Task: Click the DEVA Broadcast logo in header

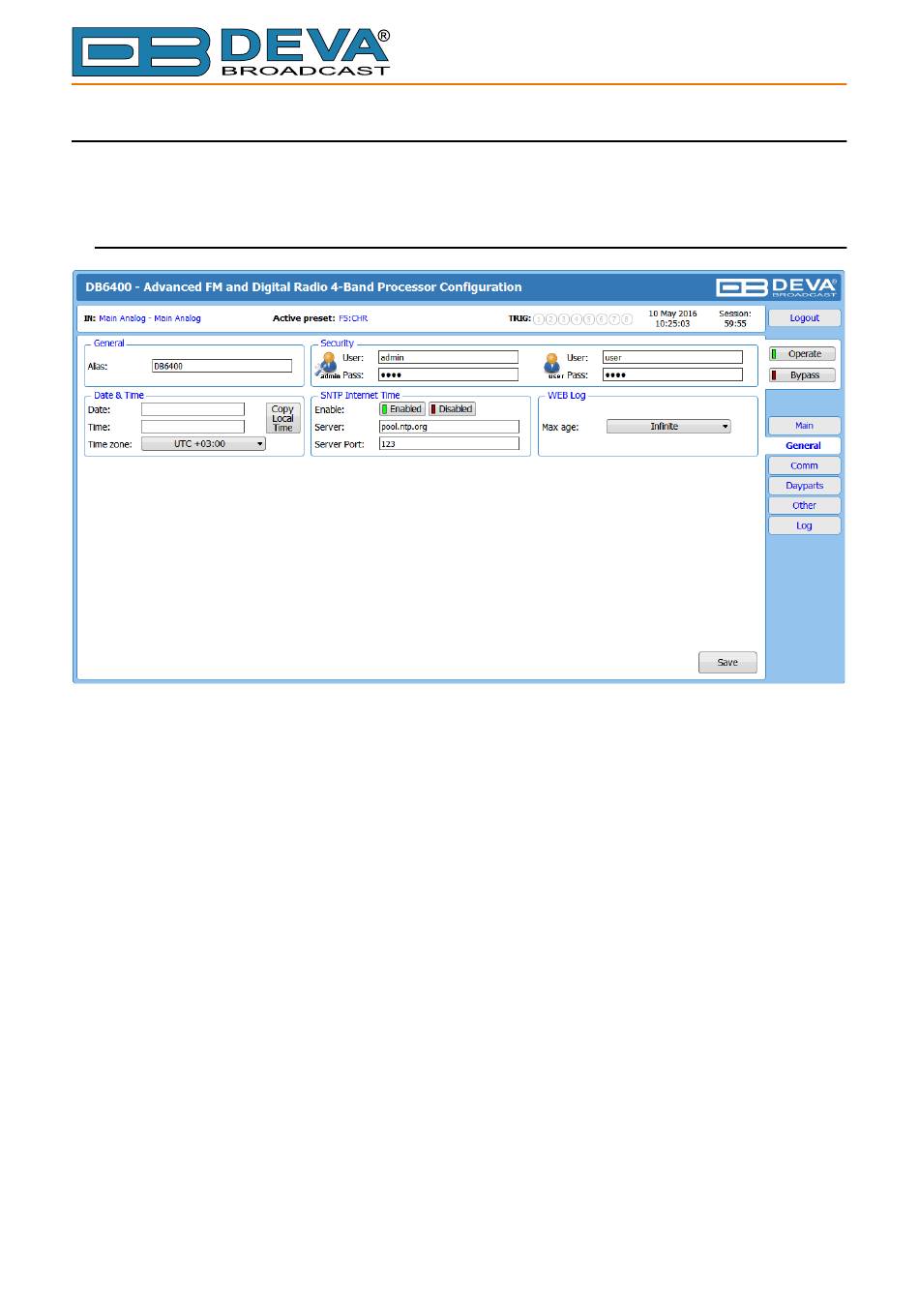Action: [x=777, y=287]
